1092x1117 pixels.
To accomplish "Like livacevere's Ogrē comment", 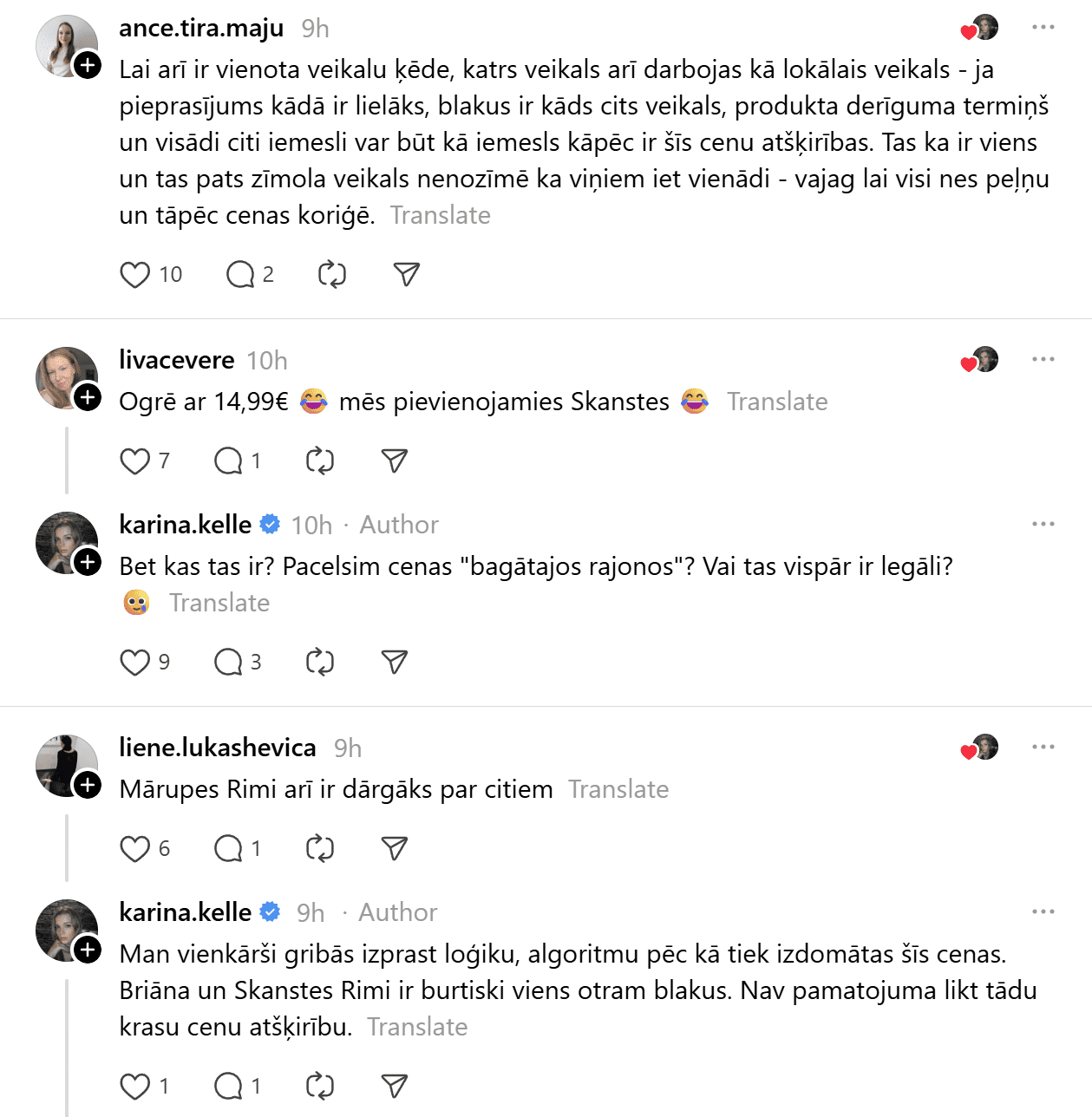I will (x=134, y=461).
